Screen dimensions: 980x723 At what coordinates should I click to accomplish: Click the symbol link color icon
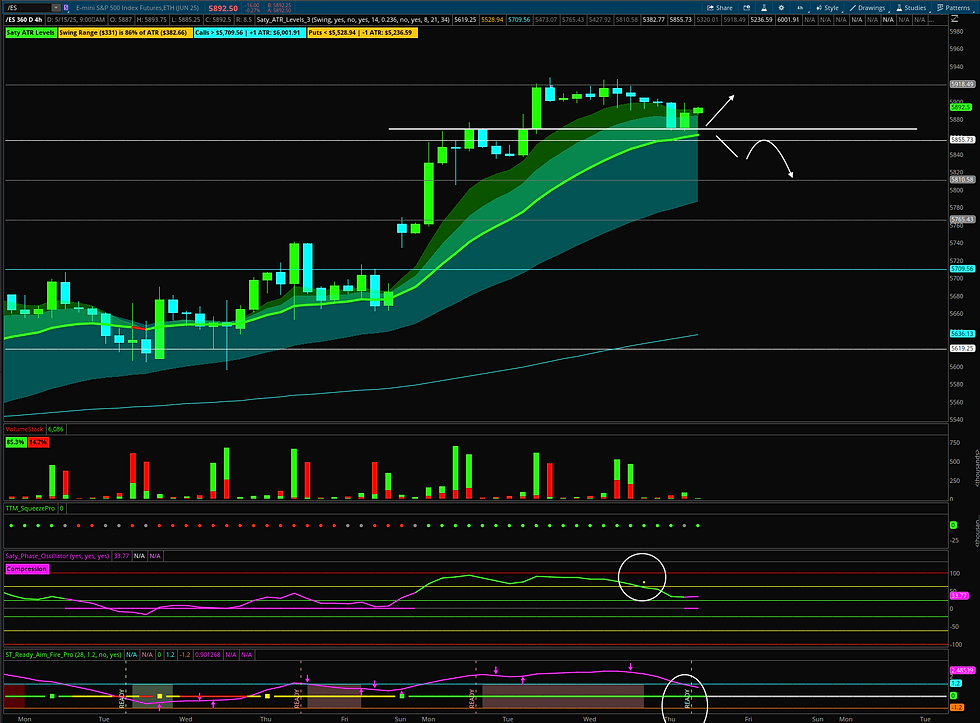click(x=66, y=7)
